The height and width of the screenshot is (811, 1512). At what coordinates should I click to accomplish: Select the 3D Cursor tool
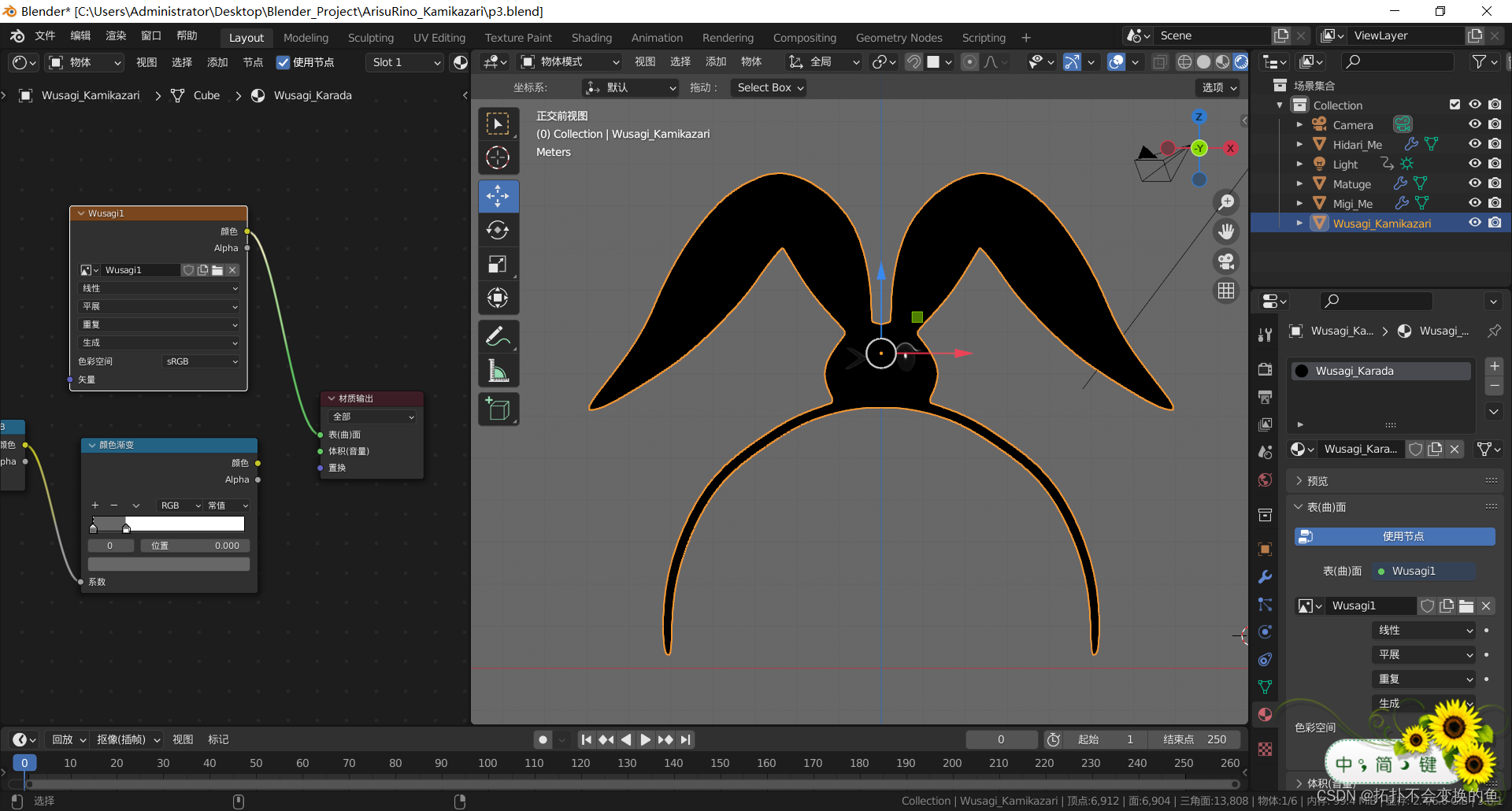[498, 157]
